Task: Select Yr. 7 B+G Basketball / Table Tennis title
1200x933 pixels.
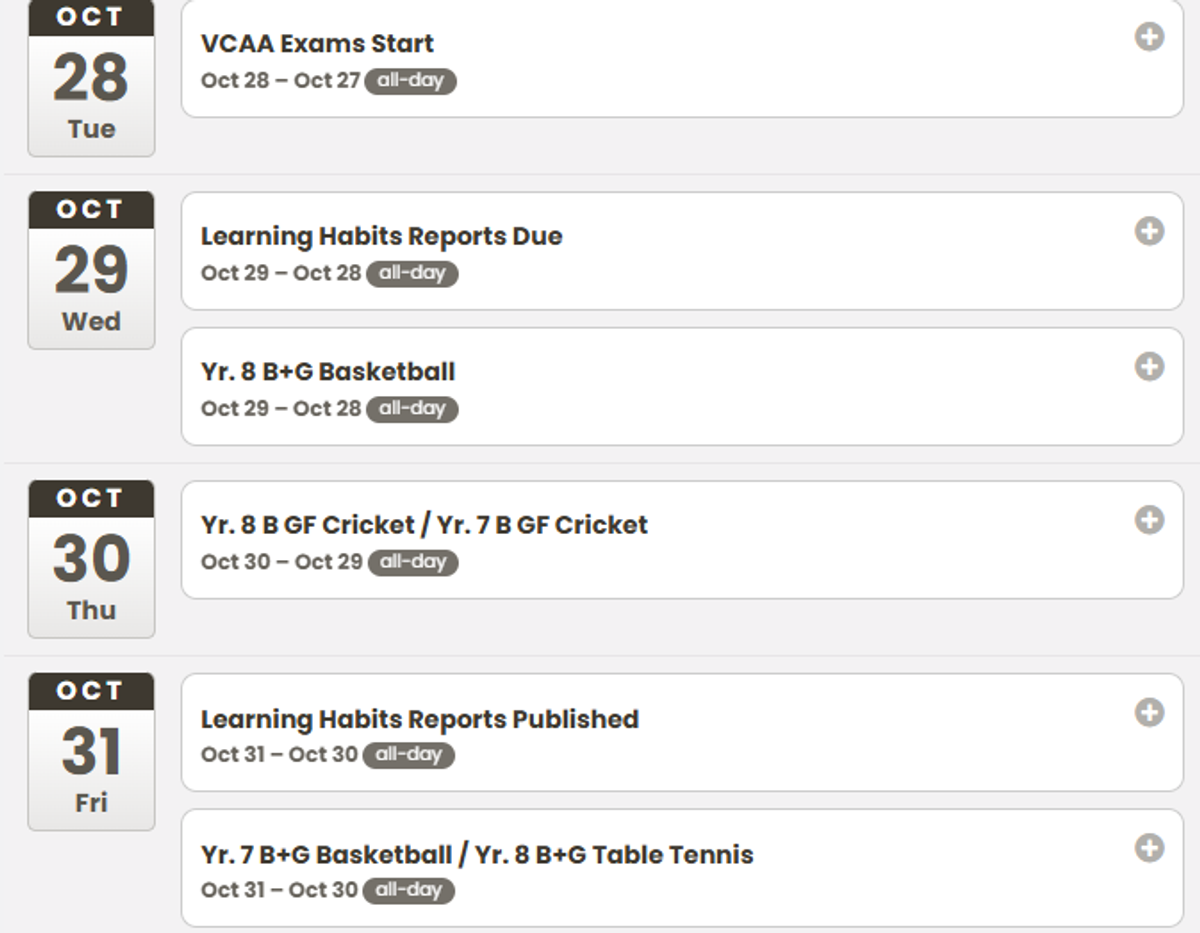Action: coord(477,855)
